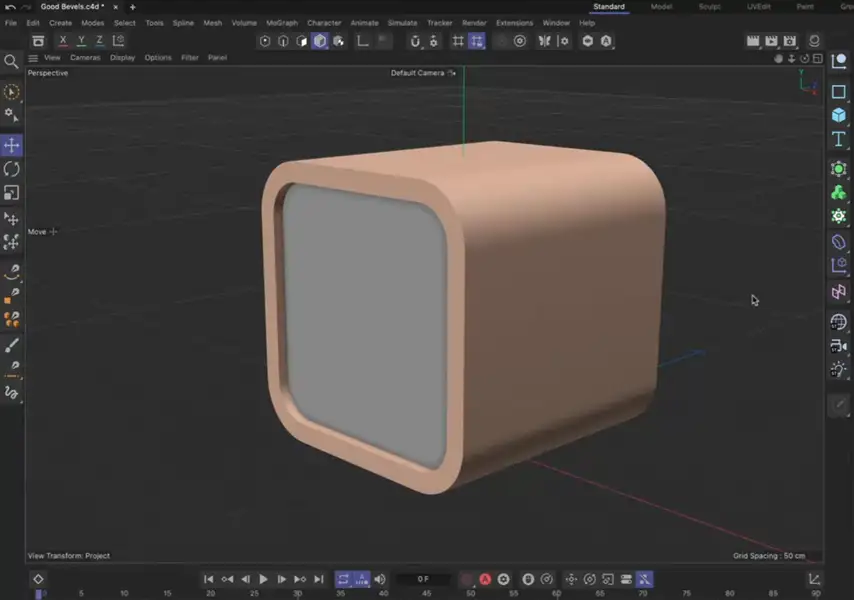Click the Cube primitive icon

click(x=839, y=115)
